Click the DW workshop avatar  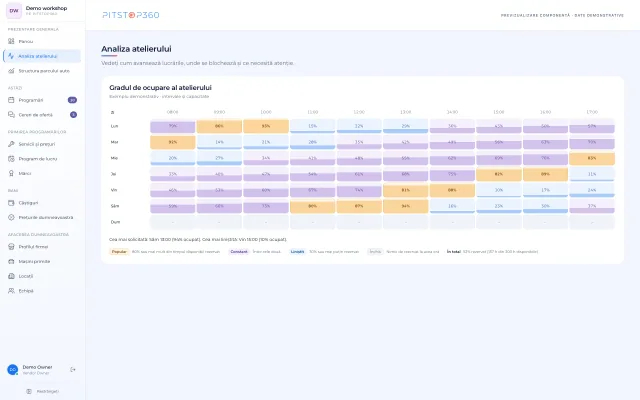14,11
